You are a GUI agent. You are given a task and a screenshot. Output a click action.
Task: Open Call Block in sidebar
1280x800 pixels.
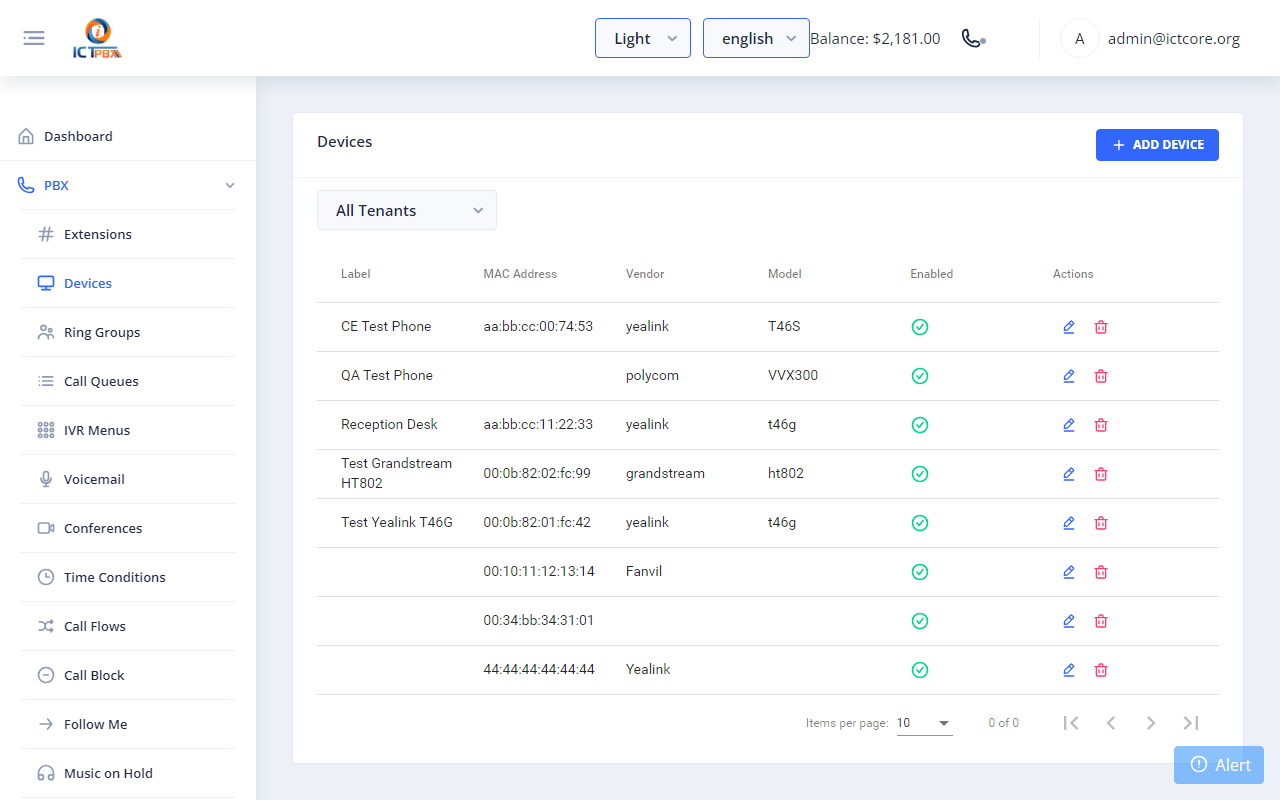pyautogui.click(x=128, y=675)
